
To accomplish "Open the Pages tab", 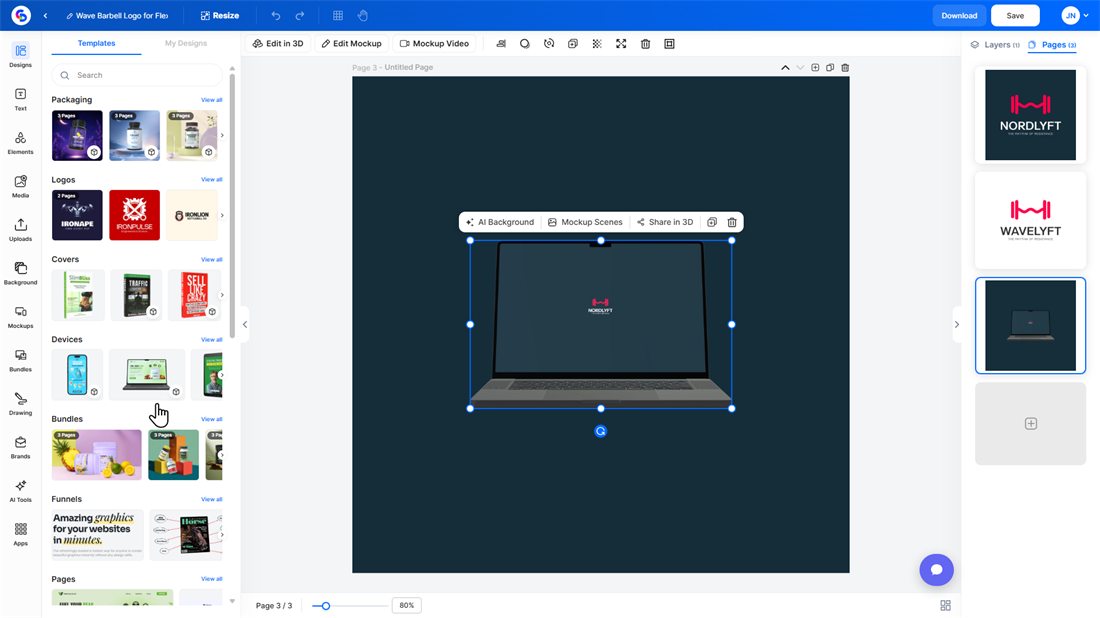I will point(1052,44).
